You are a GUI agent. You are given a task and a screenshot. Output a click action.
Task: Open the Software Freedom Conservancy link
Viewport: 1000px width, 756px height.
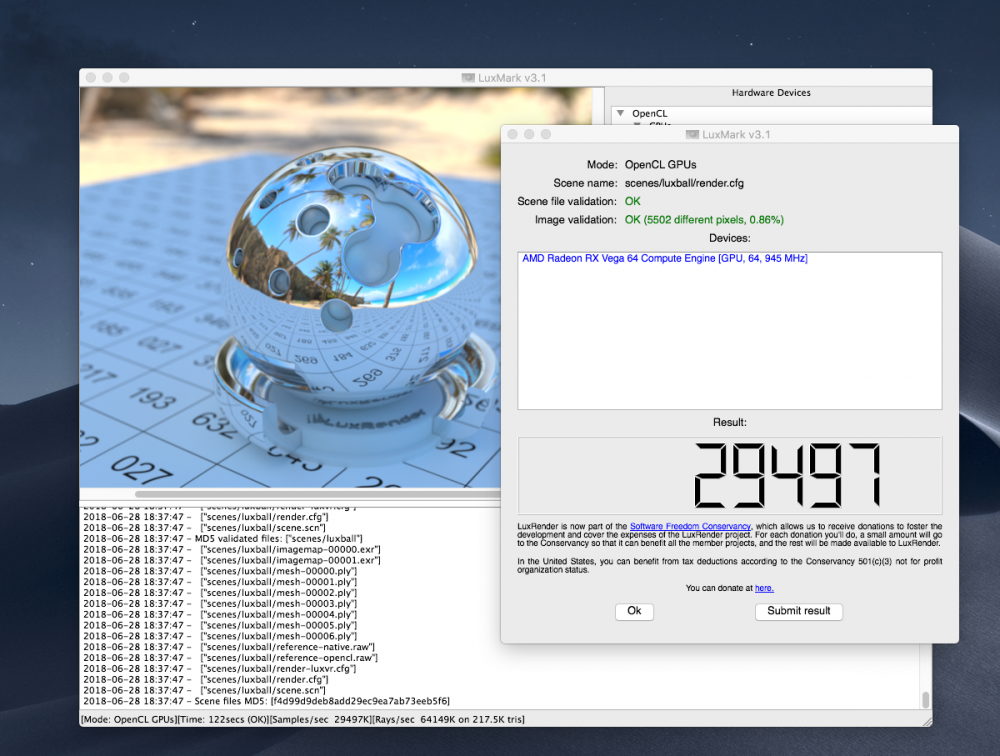tap(690, 526)
